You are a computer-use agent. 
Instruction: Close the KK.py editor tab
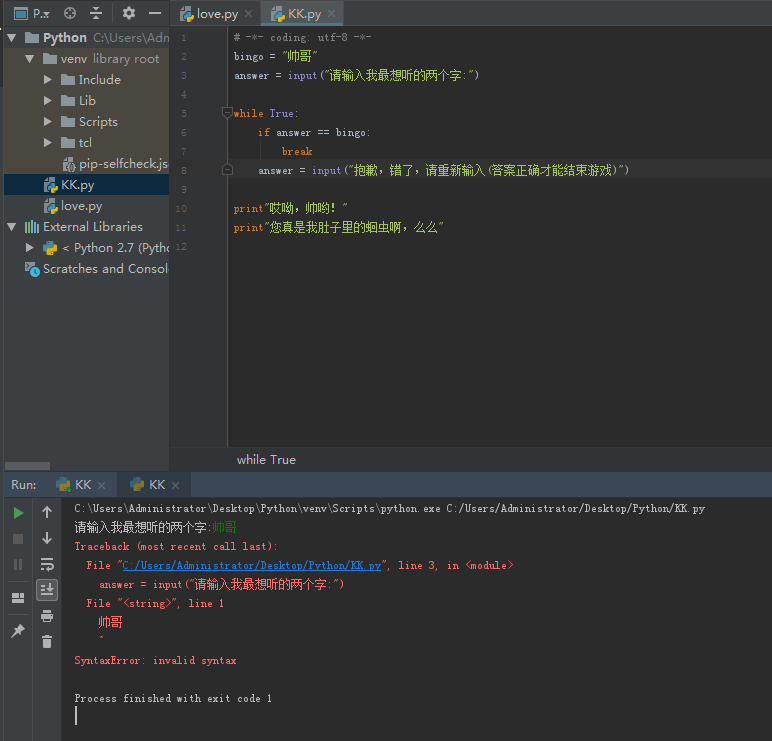331,14
